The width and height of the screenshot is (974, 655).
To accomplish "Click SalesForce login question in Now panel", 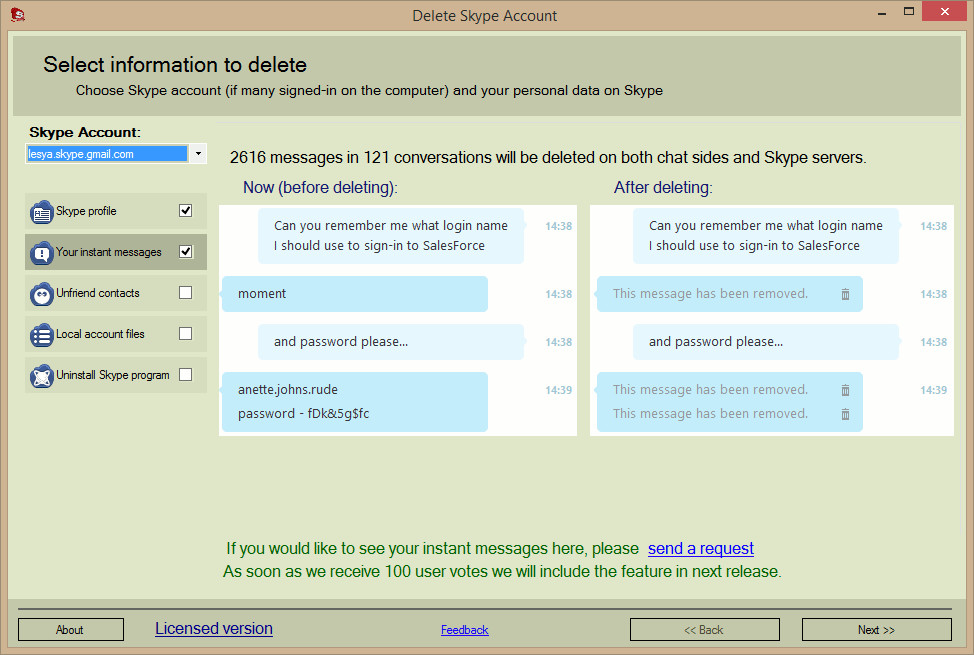I will tap(391, 236).
